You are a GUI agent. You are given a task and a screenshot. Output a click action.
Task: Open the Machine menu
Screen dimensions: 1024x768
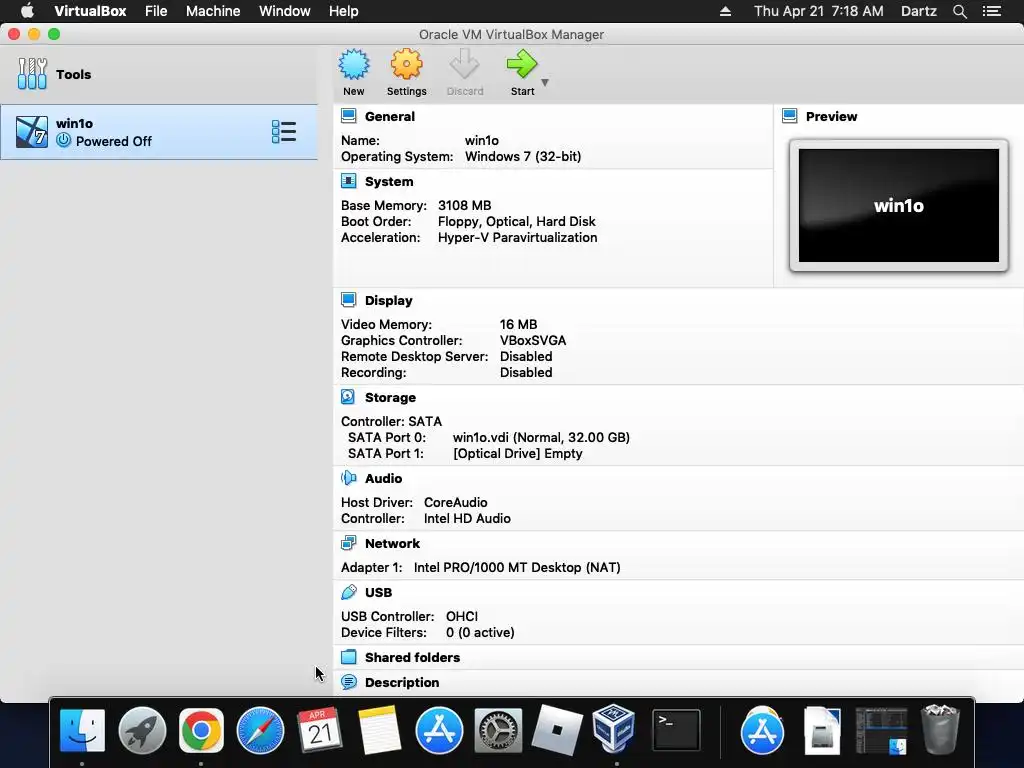213,11
